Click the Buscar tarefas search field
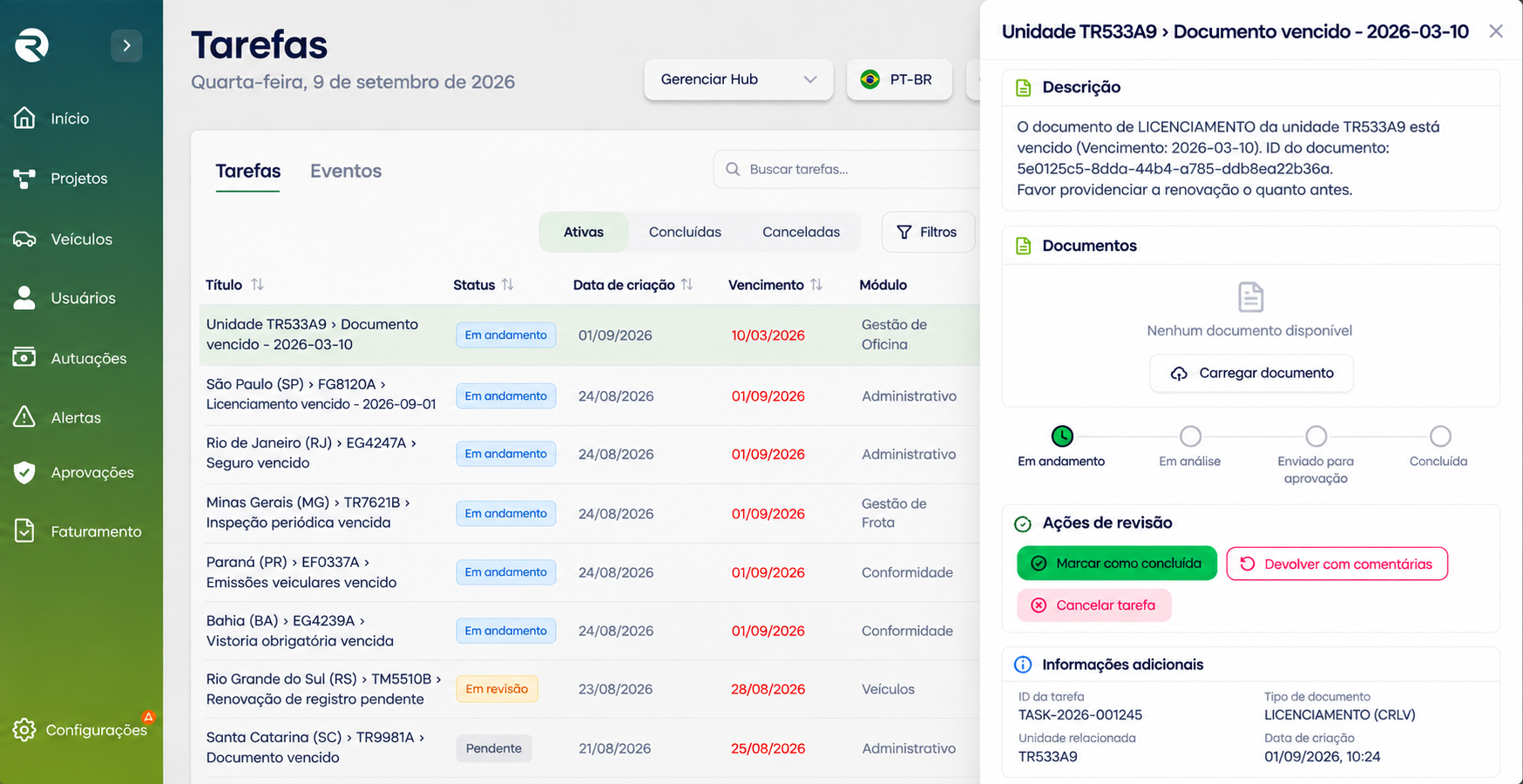Screen dimensions: 1523x784 [x=847, y=169]
